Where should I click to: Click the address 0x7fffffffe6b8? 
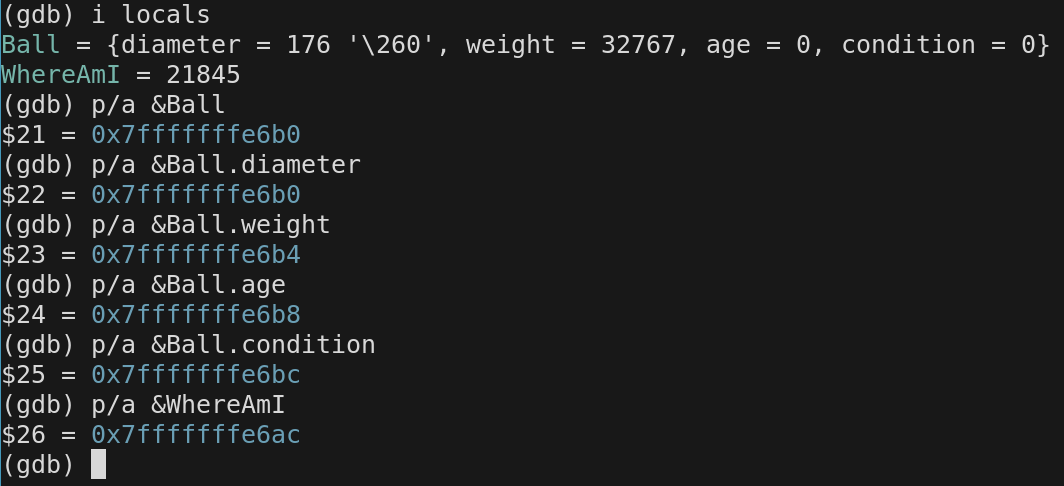[x=195, y=315]
